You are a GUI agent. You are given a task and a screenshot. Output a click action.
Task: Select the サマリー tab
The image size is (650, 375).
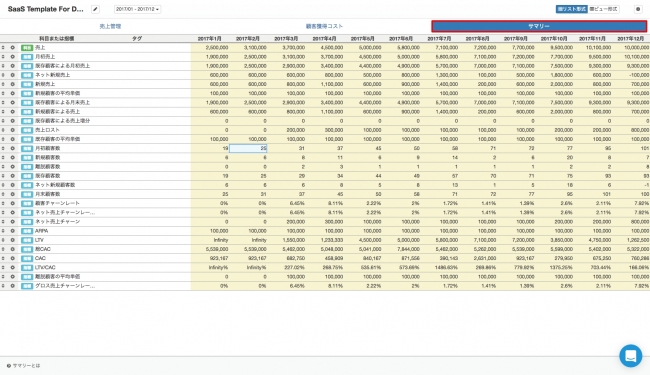539,26
